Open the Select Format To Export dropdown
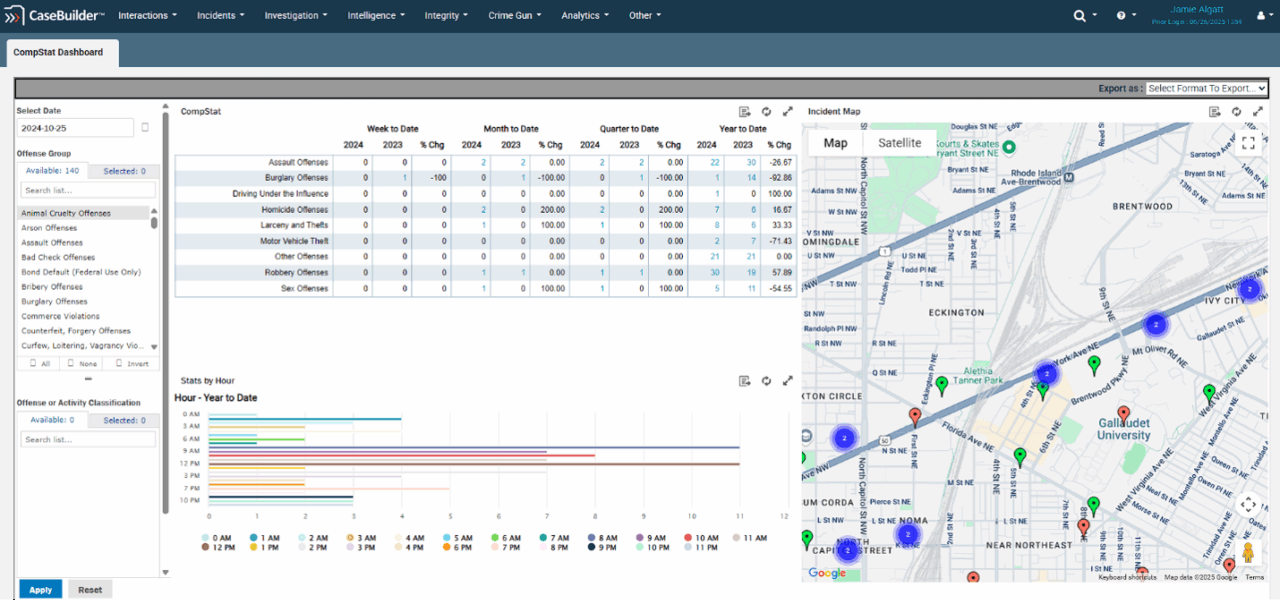 pyautogui.click(x=1207, y=88)
